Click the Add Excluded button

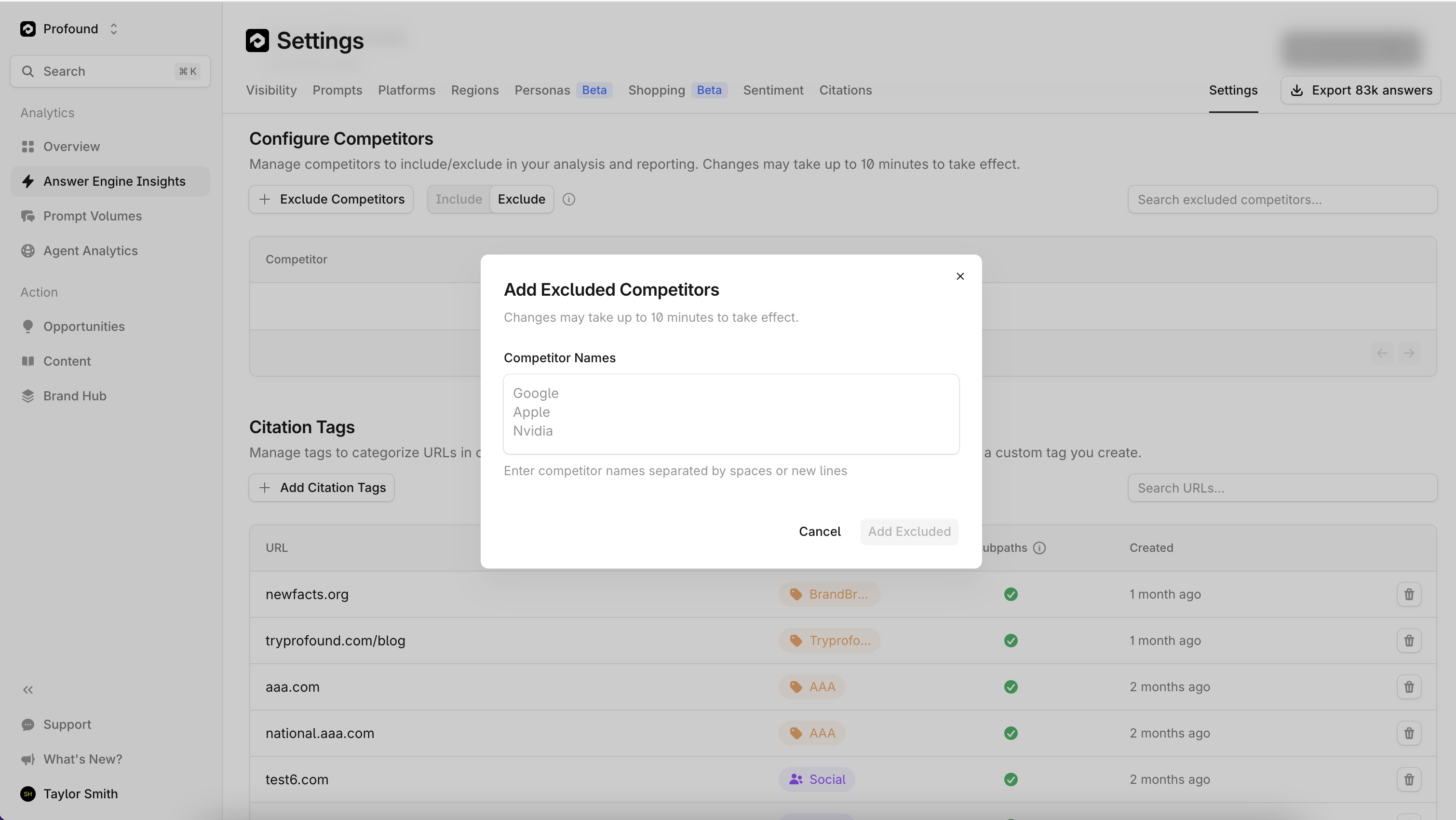pos(909,532)
